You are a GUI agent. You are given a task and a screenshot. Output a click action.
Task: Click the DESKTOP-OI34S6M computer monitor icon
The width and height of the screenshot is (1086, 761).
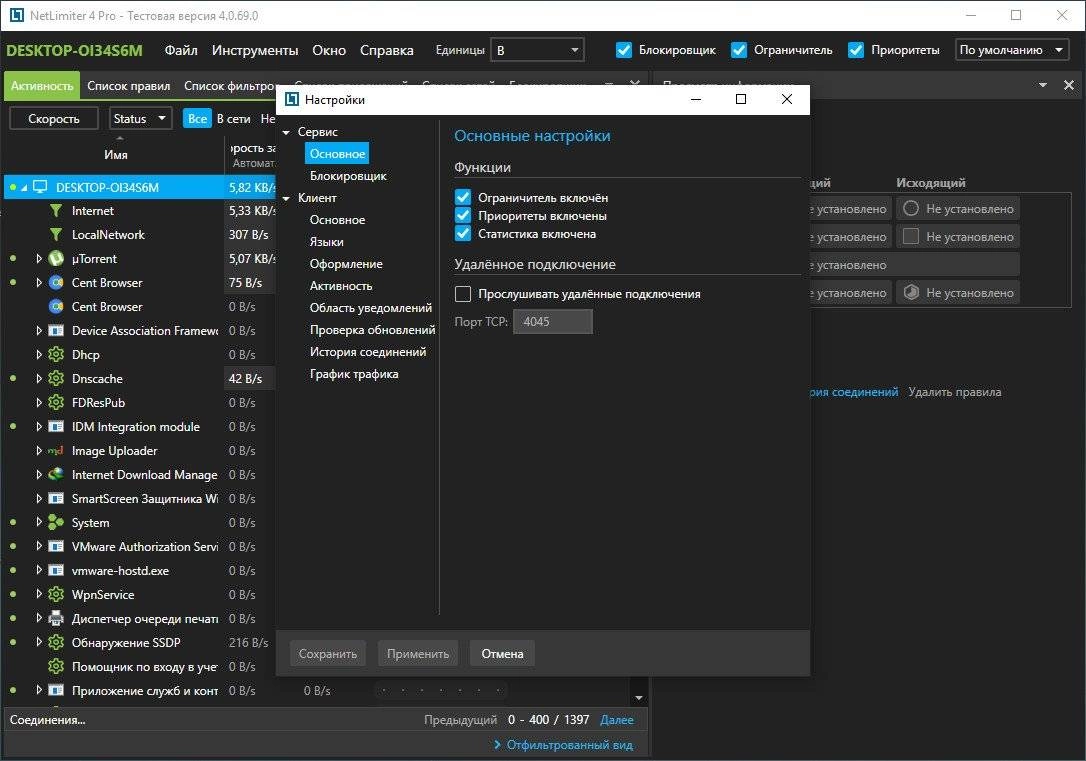click(40, 187)
